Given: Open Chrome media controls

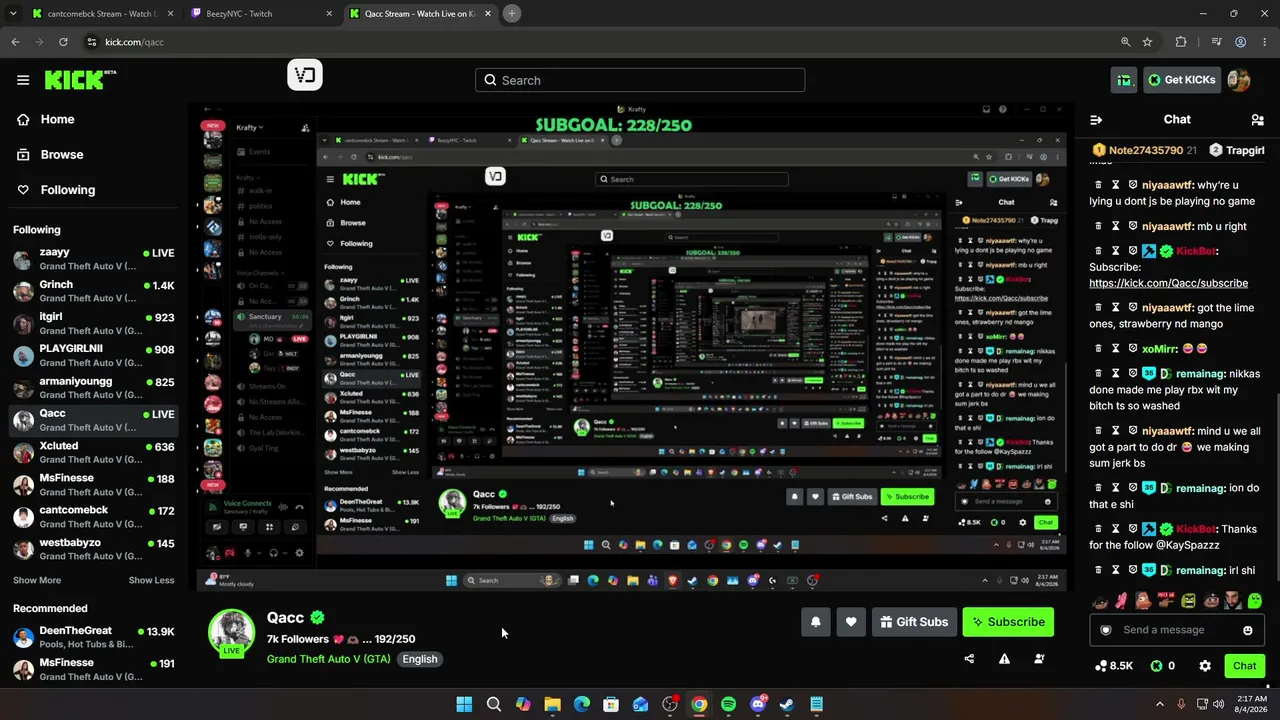Looking at the screenshot, I should pos(1216,42).
